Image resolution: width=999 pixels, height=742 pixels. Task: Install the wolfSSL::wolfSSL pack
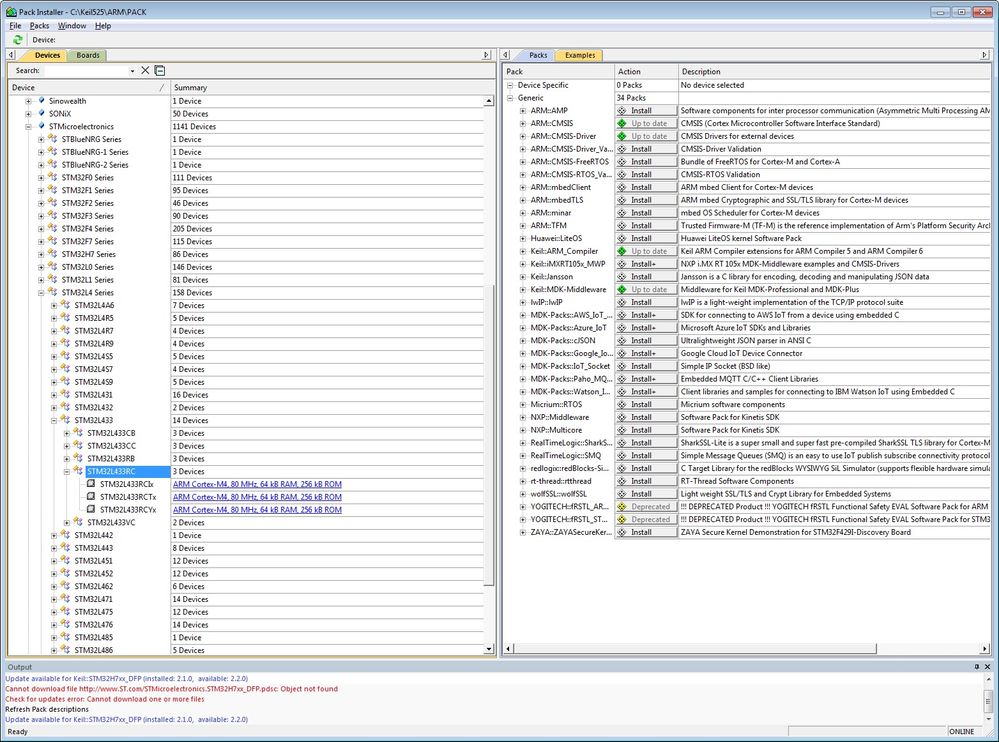[x=646, y=494]
